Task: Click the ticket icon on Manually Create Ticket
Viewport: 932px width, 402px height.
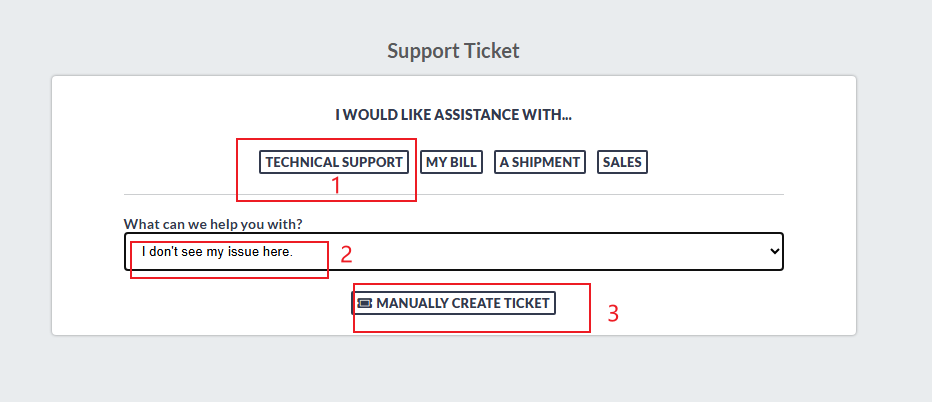Action: tap(365, 303)
